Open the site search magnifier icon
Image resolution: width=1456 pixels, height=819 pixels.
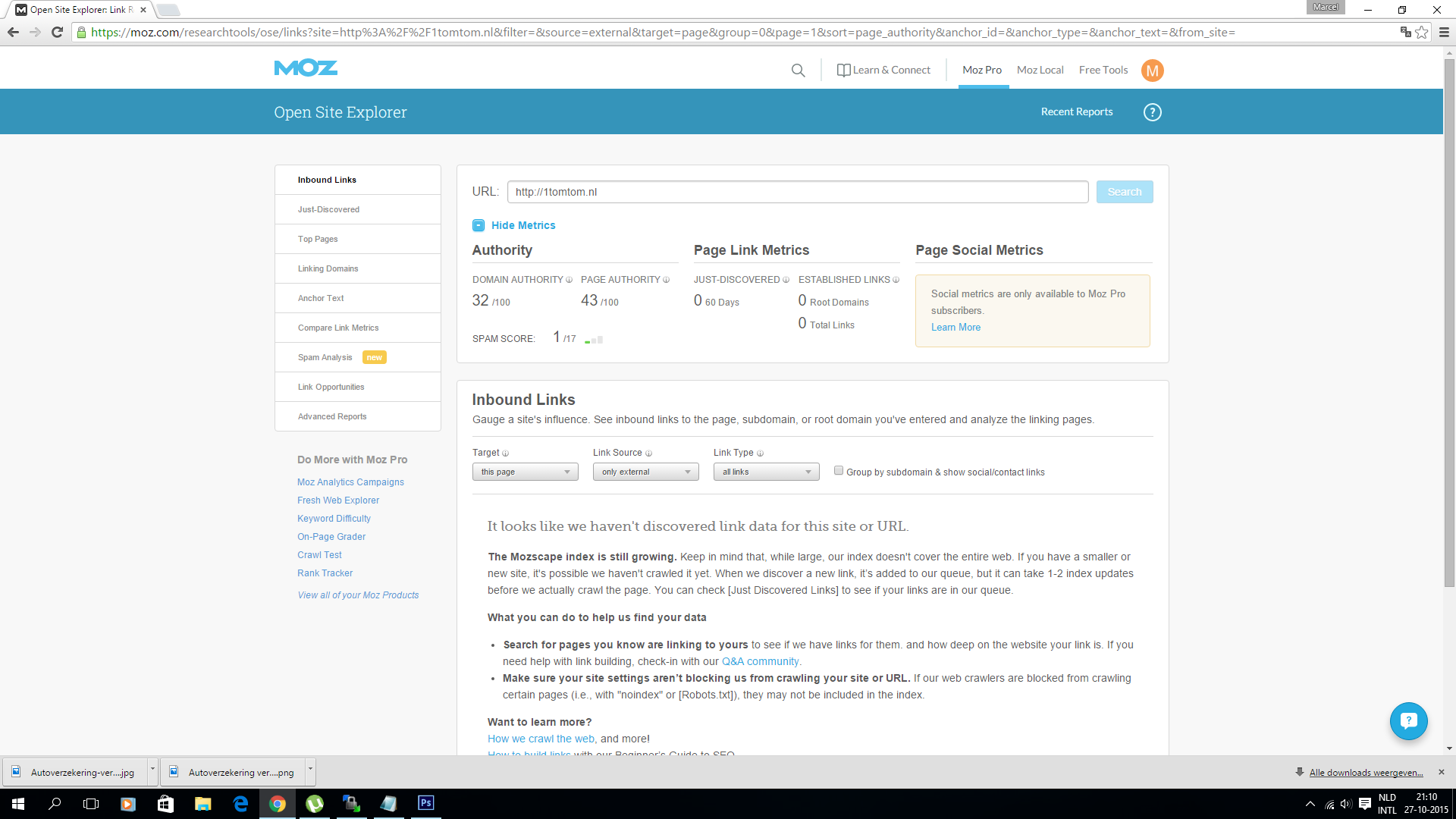pos(798,71)
